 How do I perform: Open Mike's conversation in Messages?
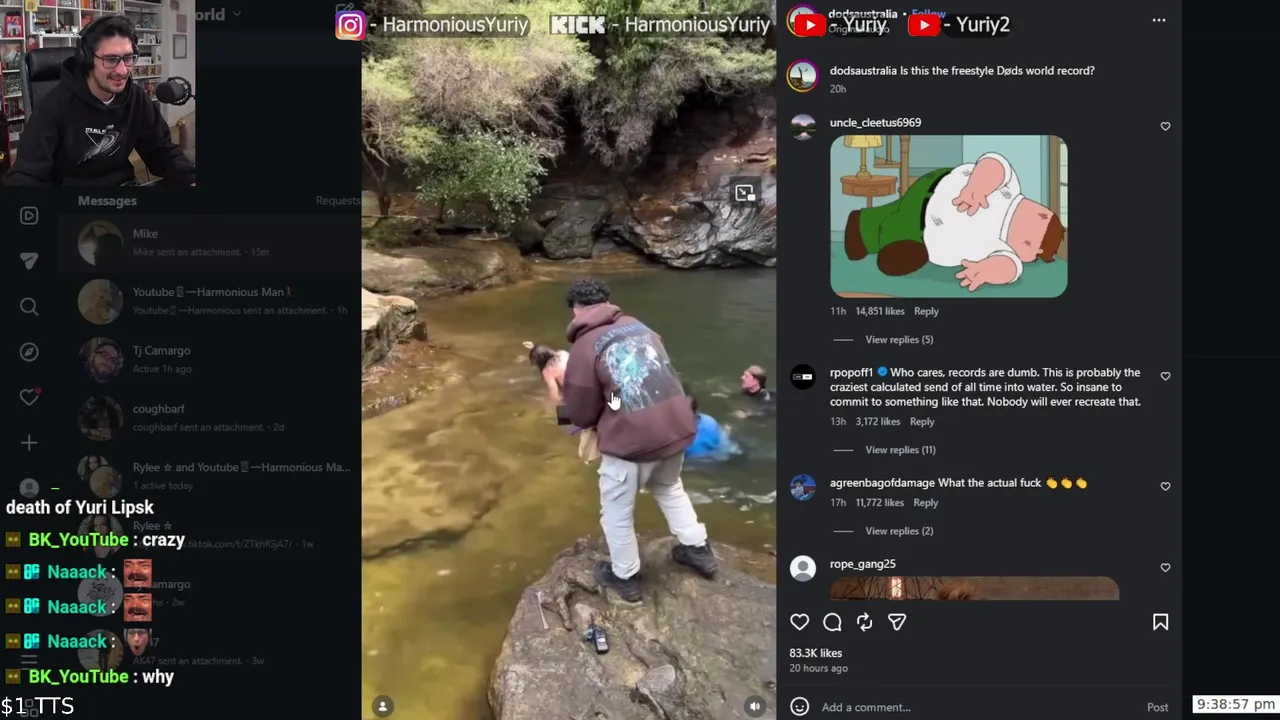[210, 243]
